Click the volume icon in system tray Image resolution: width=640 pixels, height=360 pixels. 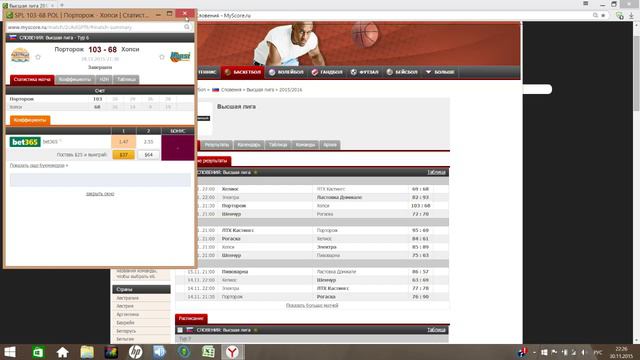(584, 352)
